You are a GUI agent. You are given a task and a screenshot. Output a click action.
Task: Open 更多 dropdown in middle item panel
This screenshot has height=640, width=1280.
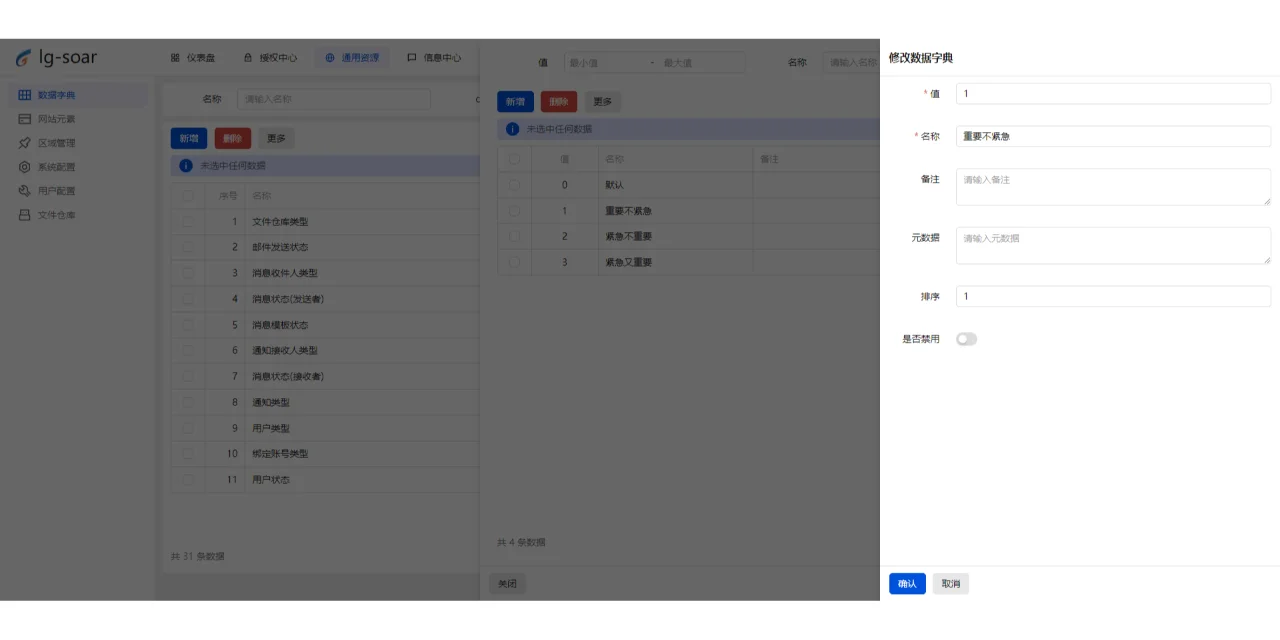[x=603, y=102]
